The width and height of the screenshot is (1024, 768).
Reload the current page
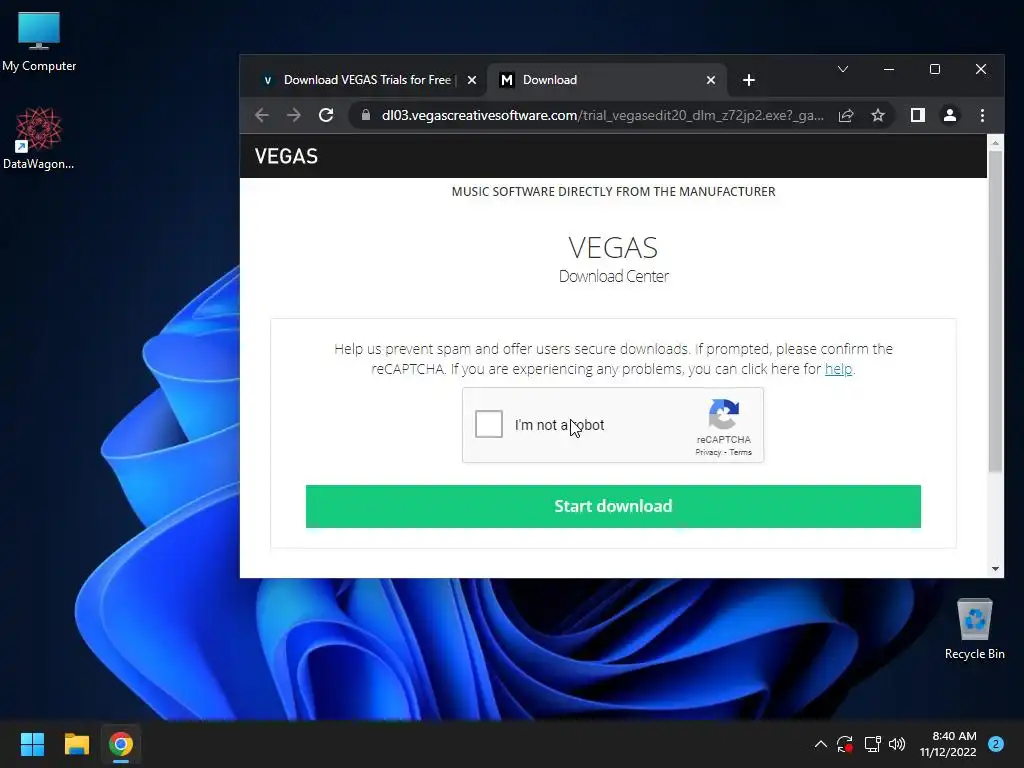click(x=326, y=116)
